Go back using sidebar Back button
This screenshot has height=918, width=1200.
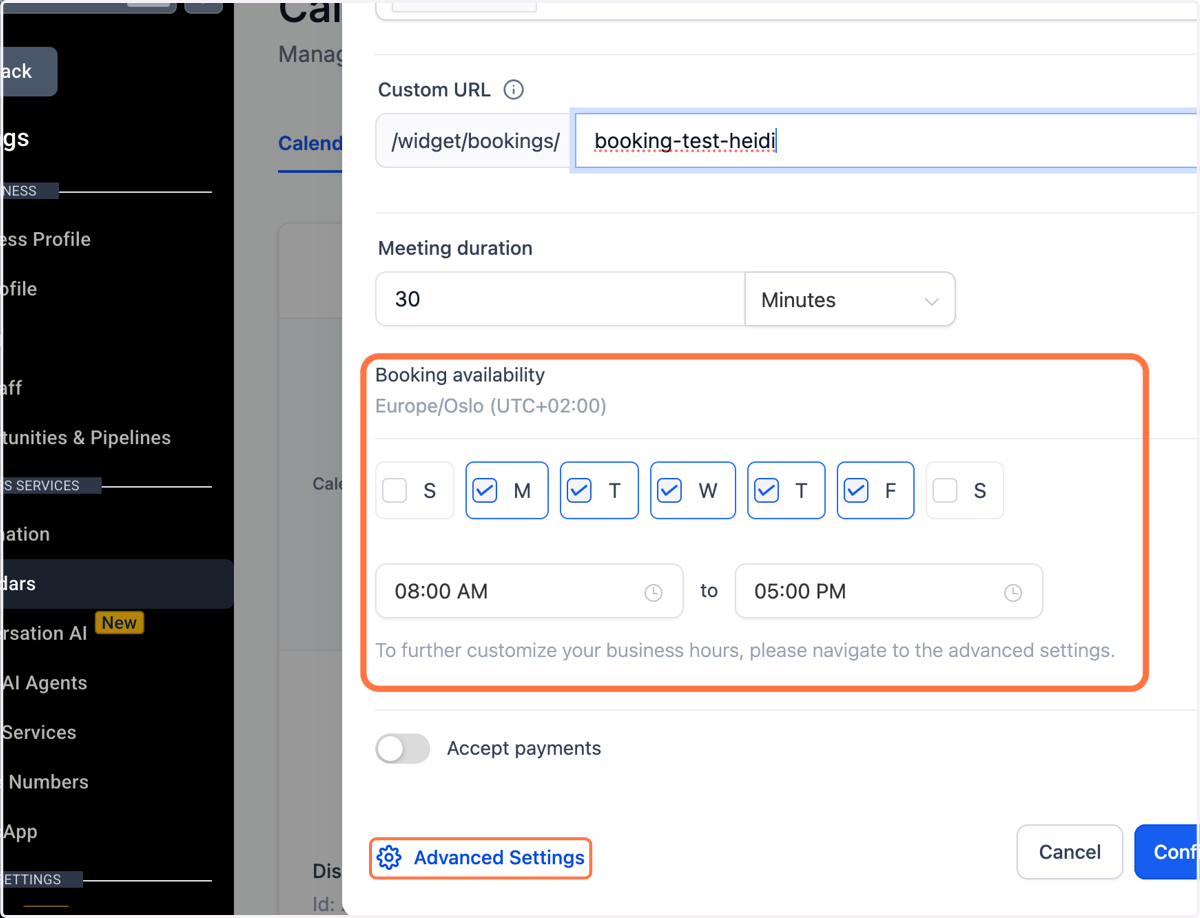(x=28, y=72)
